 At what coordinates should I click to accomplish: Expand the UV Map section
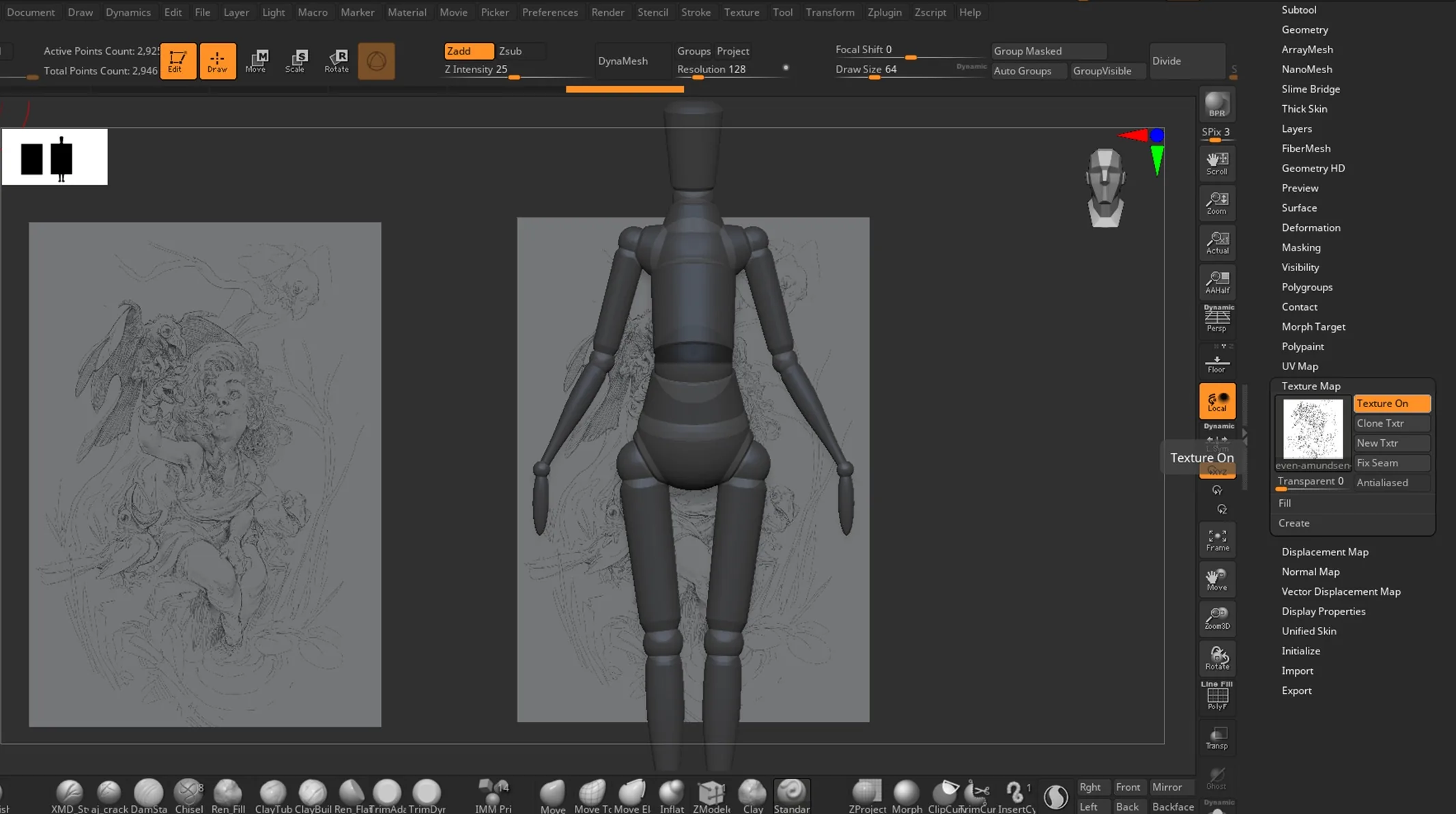coord(1300,366)
